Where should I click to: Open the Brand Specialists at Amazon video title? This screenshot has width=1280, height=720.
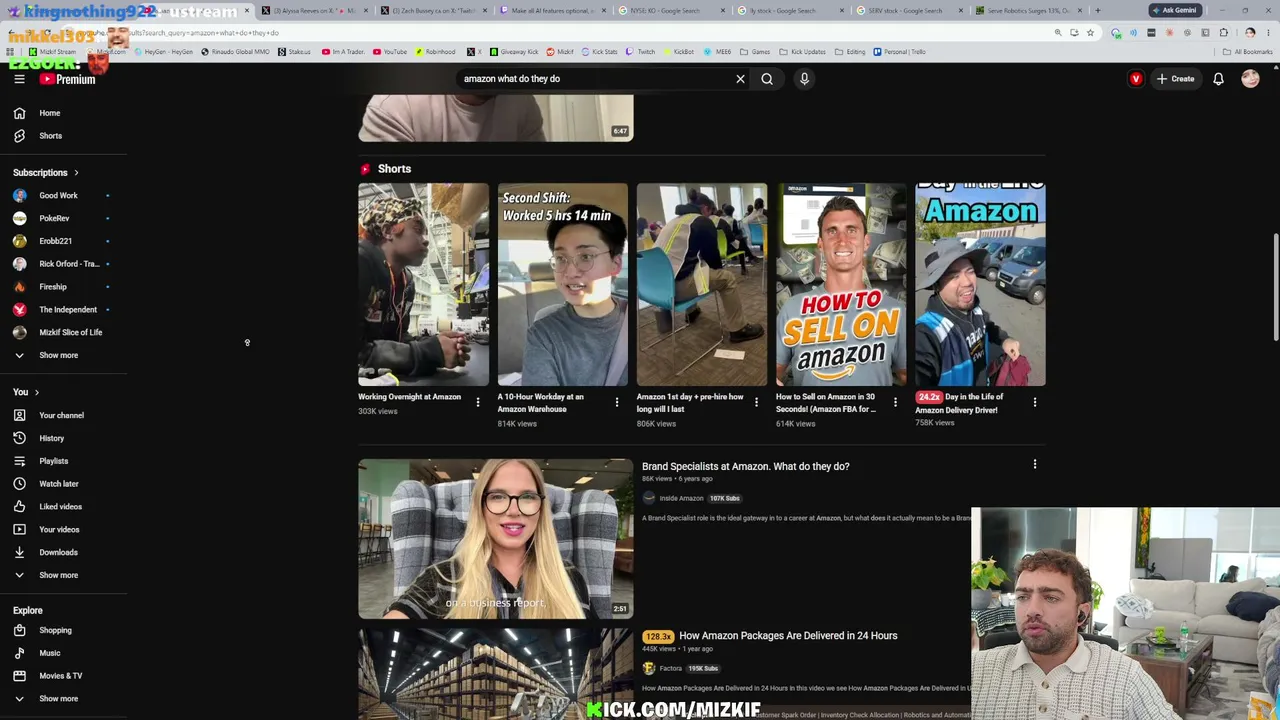coord(745,466)
